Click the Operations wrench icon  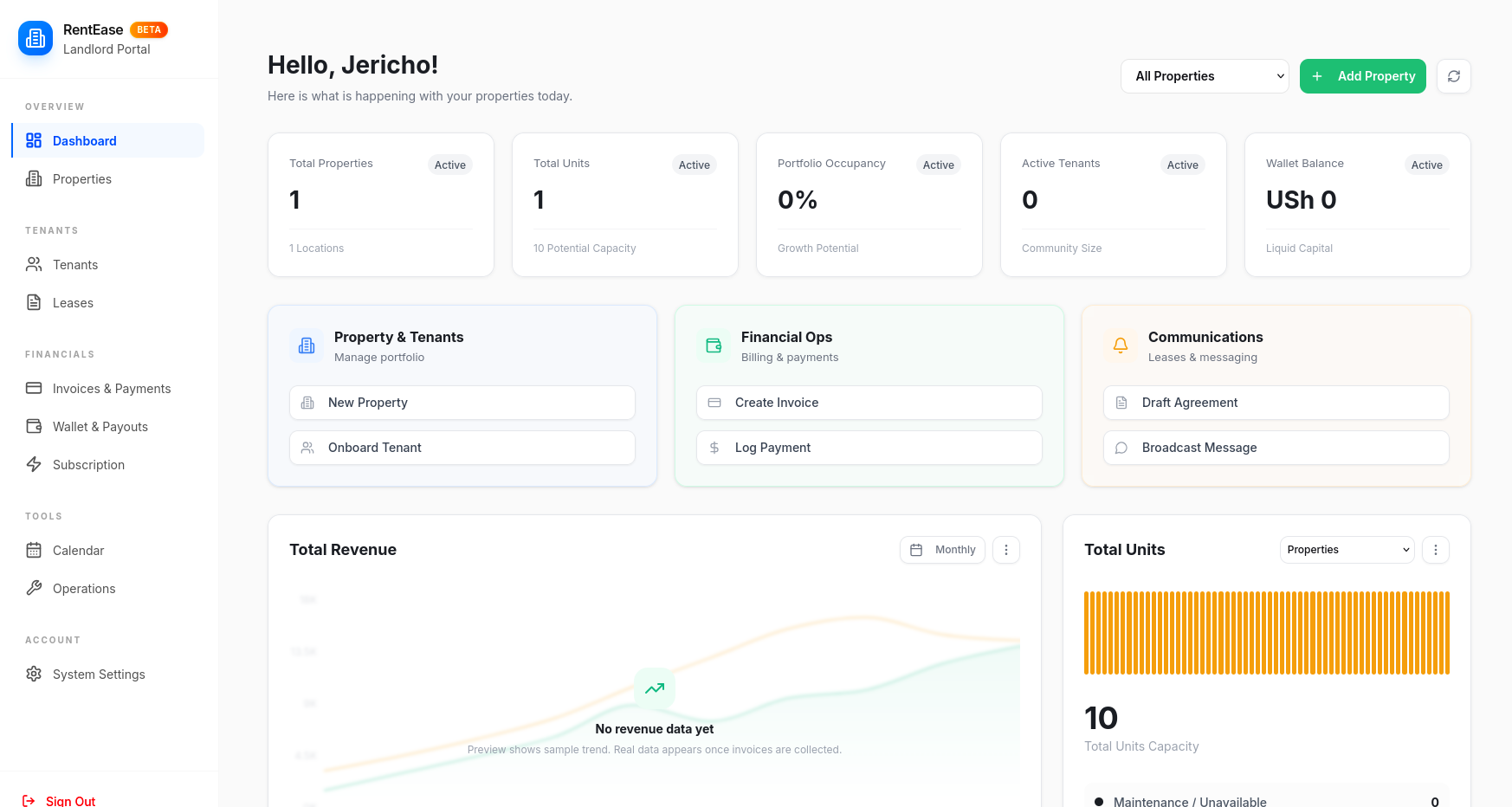click(x=34, y=588)
